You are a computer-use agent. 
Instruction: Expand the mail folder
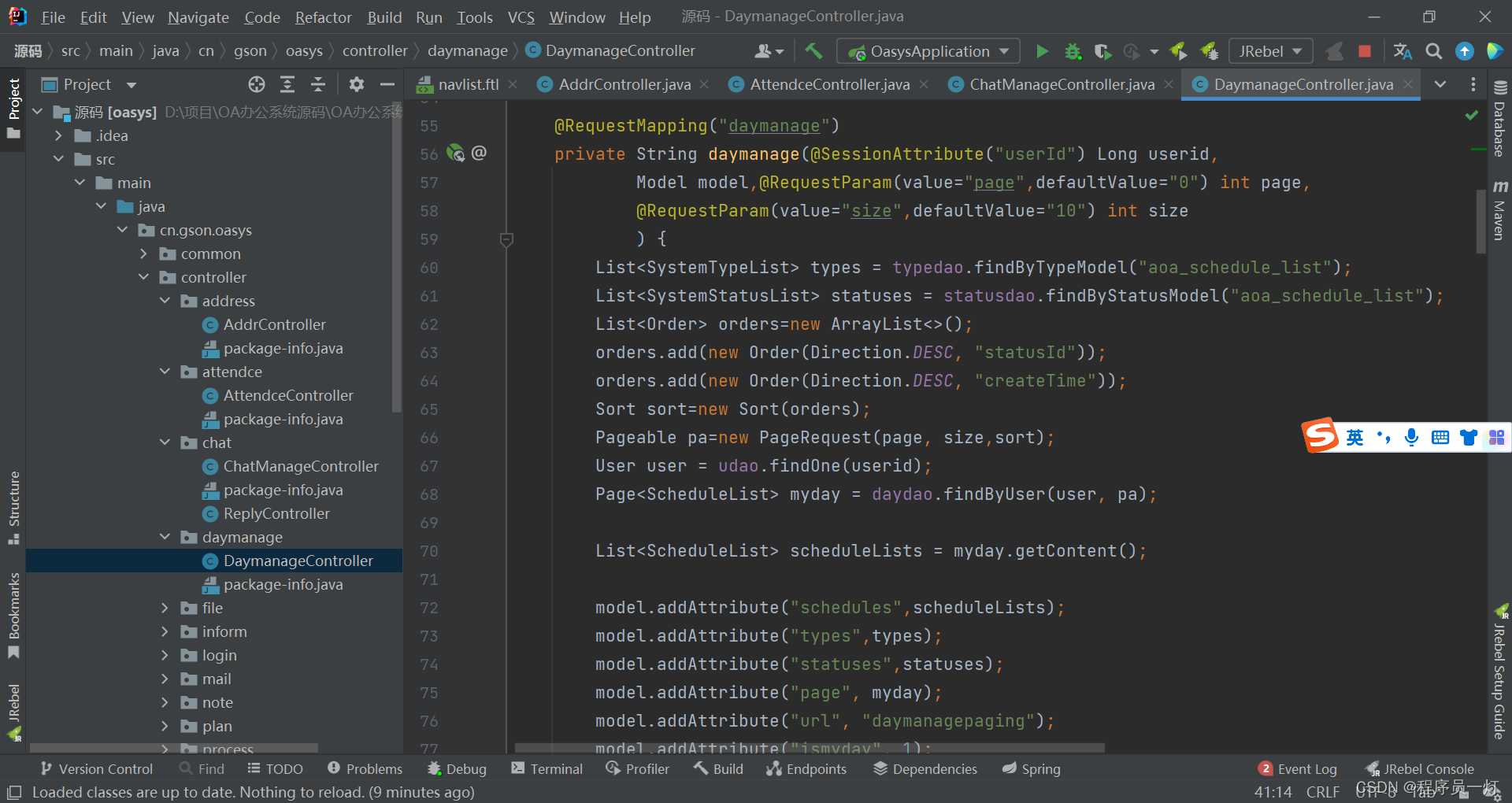[165, 679]
